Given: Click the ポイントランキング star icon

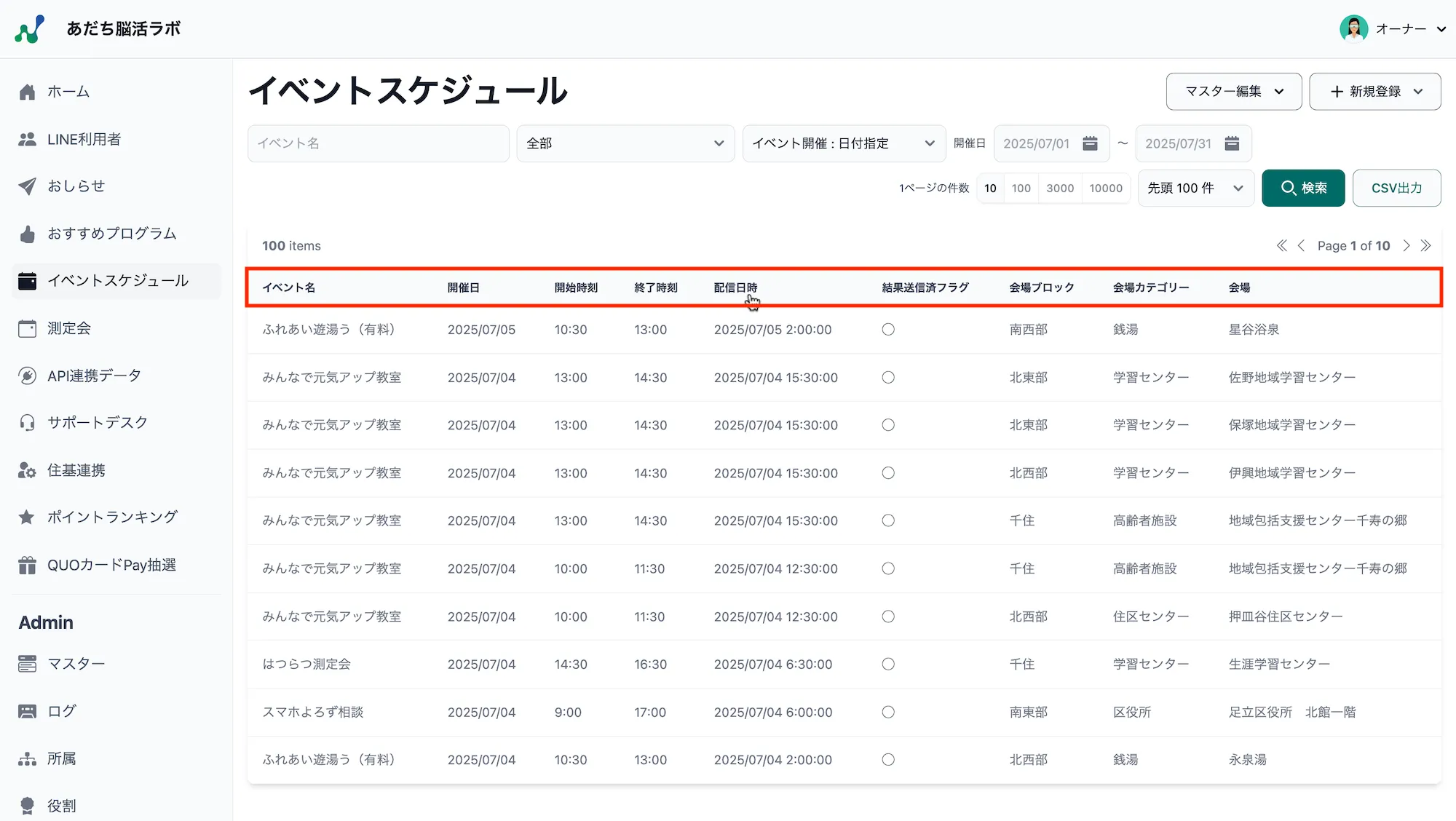Looking at the screenshot, I should tap(27, 517).
